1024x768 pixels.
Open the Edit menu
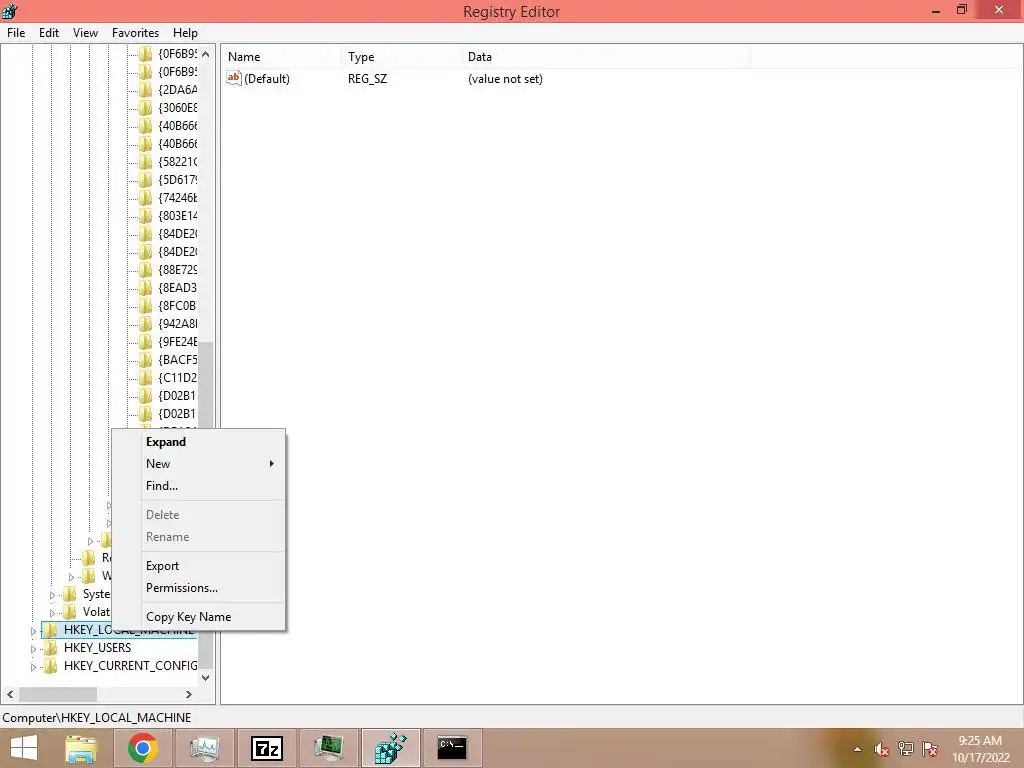click(x=49, y=33)
